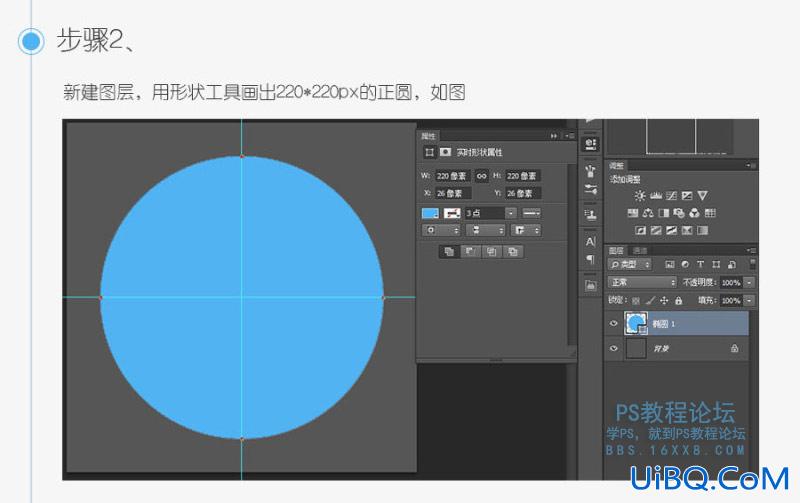800x503 pixels.
Task: Open the clone source stamp panel icon
Action: [591, 215]
